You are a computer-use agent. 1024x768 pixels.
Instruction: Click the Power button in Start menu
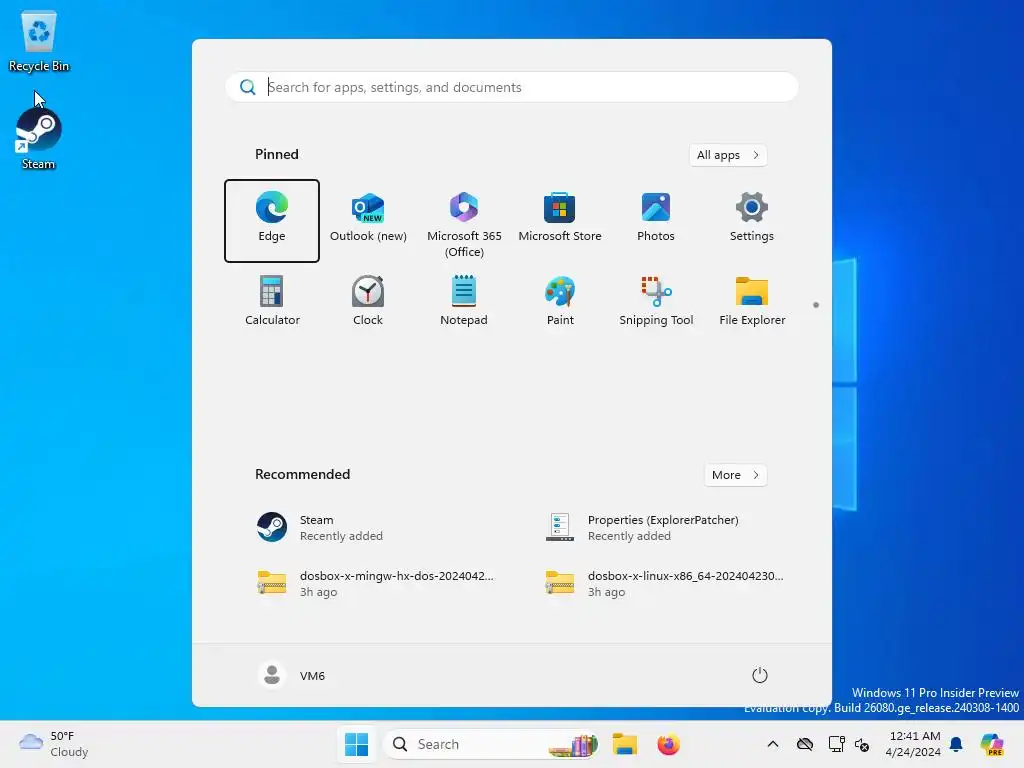pos(759,675)
